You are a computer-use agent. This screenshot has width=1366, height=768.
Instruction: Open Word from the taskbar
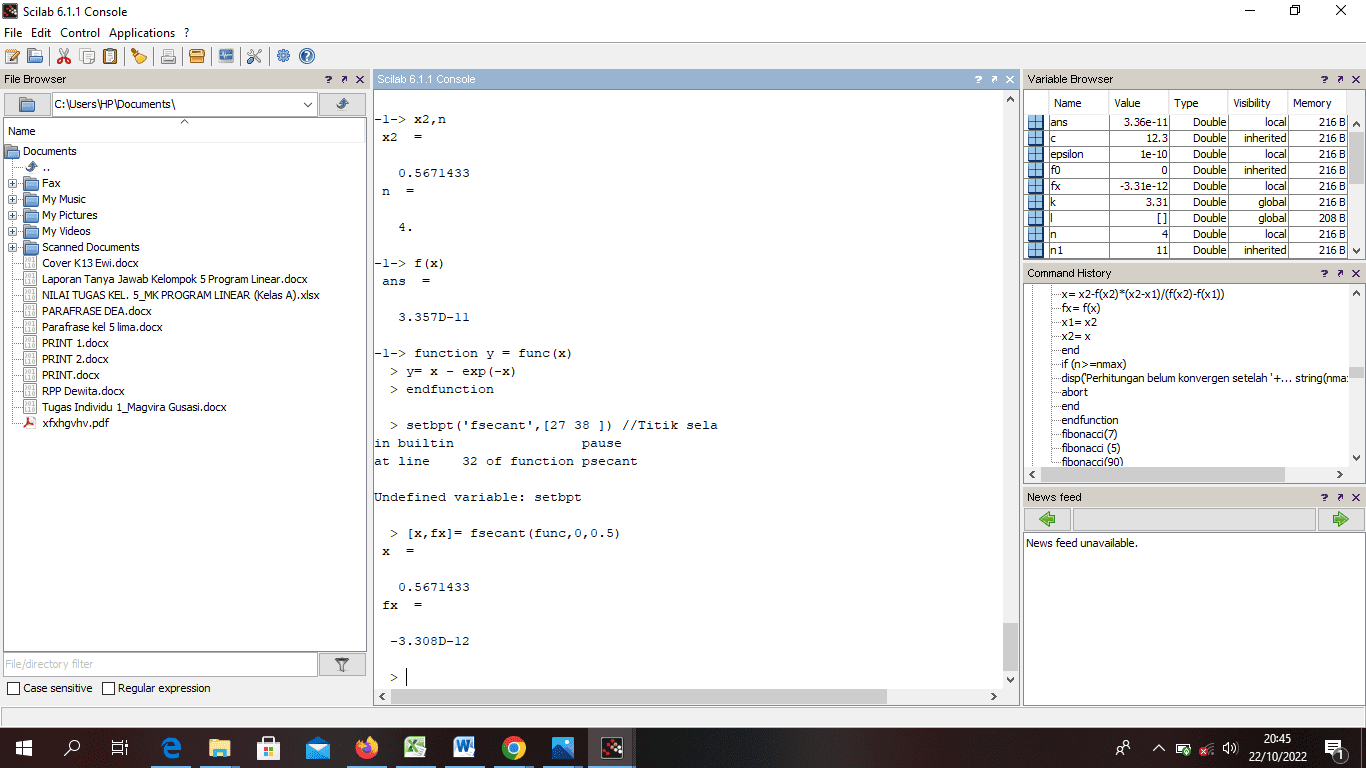click(x=464, y=747)
